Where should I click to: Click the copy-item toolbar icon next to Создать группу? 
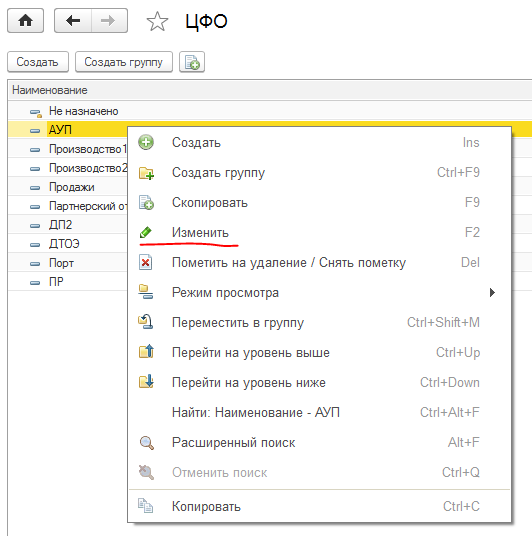coord(192,62)
